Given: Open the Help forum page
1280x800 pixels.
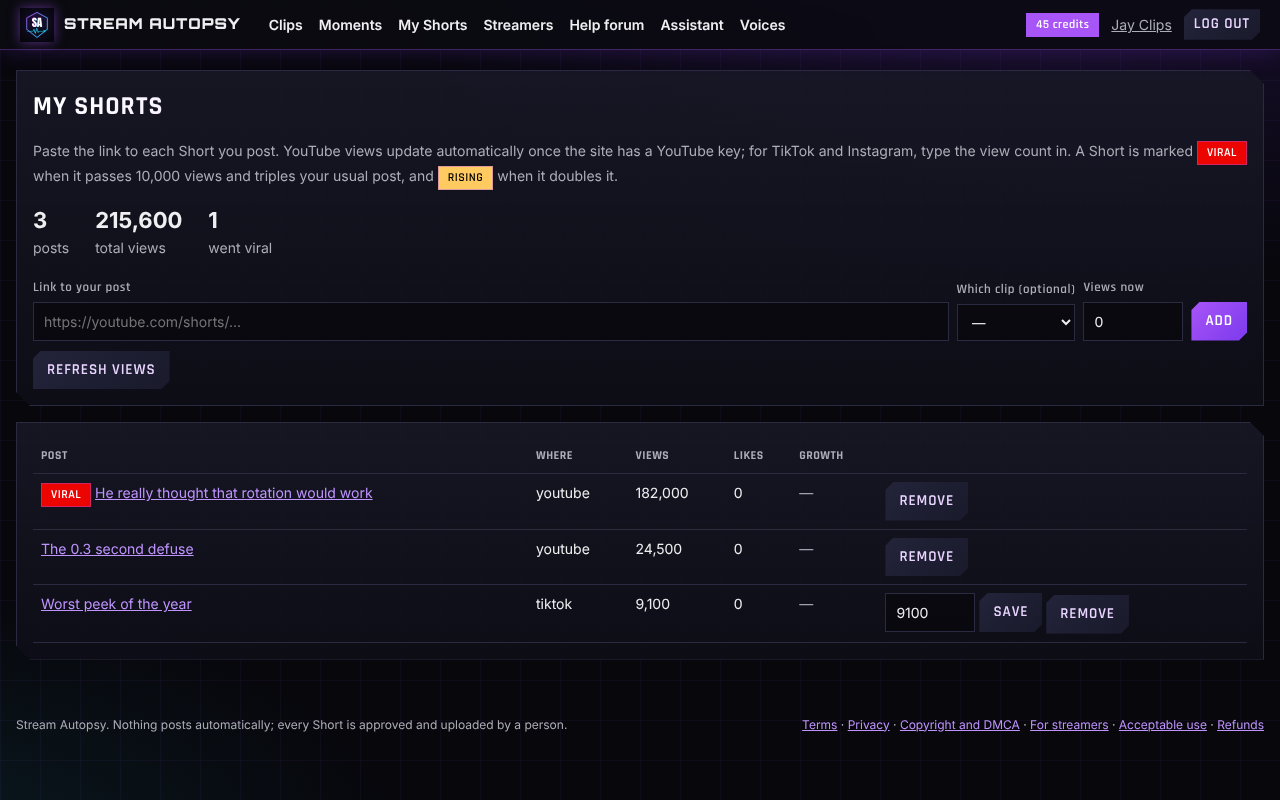Looking at the screenshot, I should 607,25.
